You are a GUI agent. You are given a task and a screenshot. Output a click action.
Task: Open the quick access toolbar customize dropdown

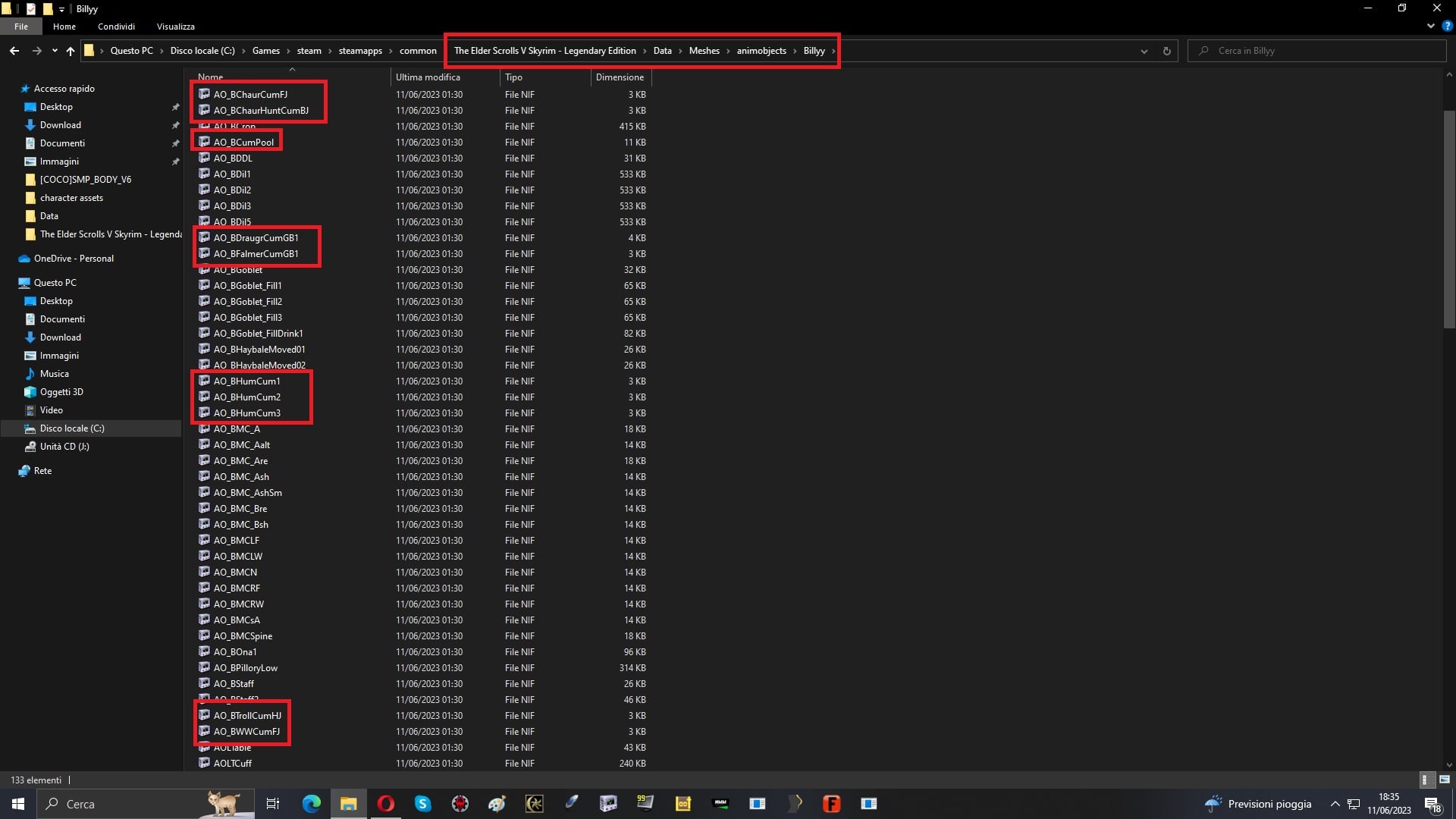61,9
